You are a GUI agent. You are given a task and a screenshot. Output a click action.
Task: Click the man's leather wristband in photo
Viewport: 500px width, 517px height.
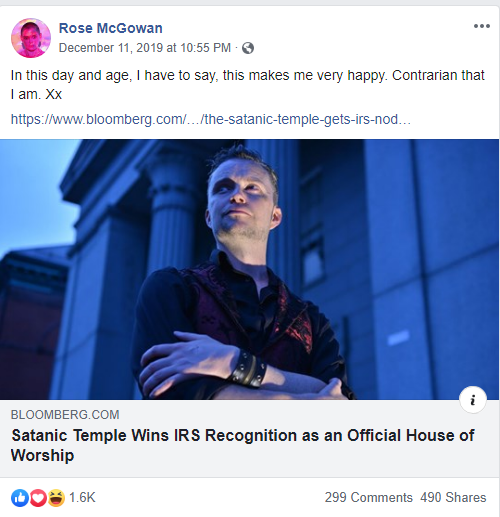click(x=248, y=370)
